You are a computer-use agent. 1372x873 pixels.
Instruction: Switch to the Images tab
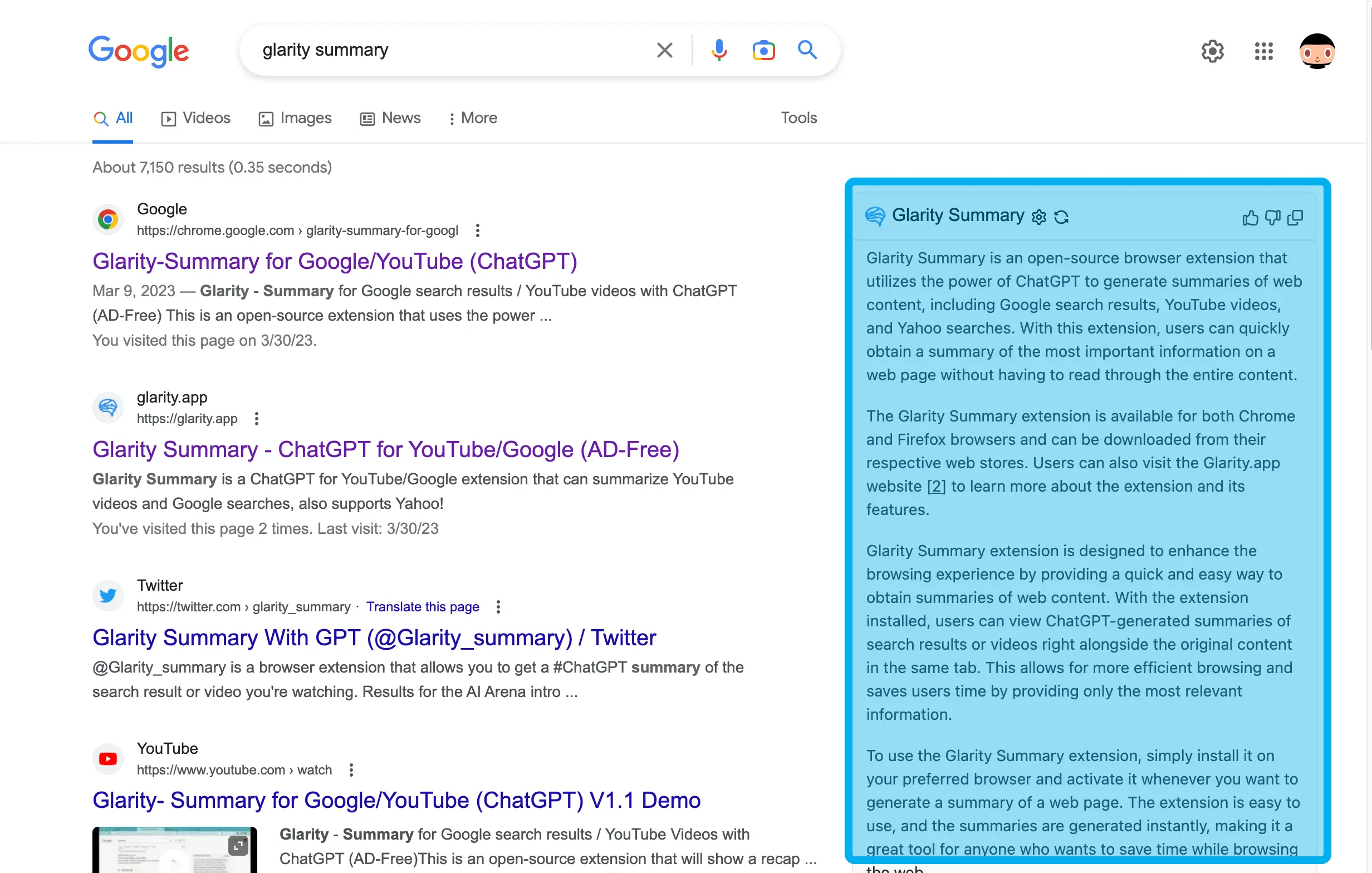coord(295,118)
